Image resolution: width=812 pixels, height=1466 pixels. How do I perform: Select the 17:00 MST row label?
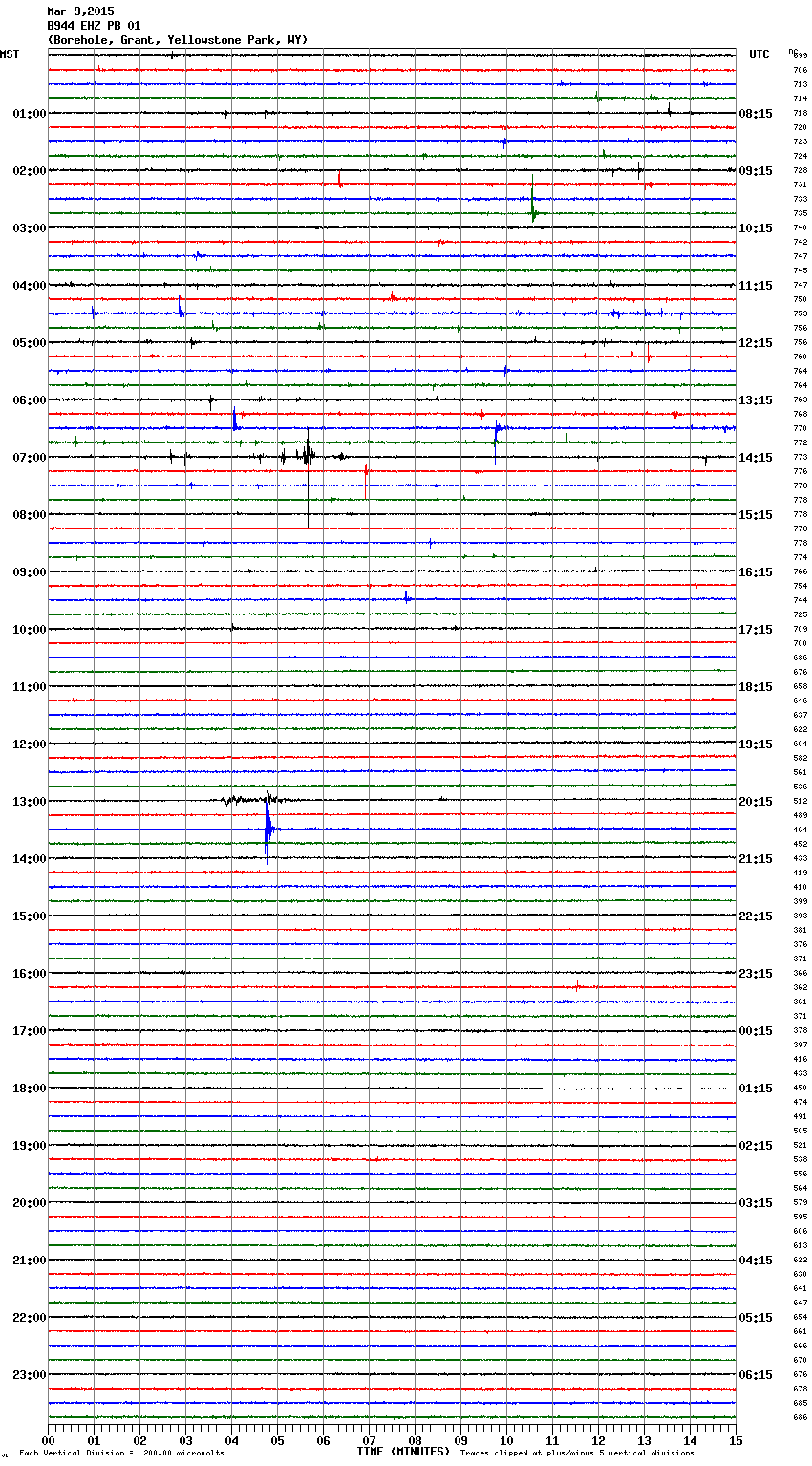[30, 1031]
